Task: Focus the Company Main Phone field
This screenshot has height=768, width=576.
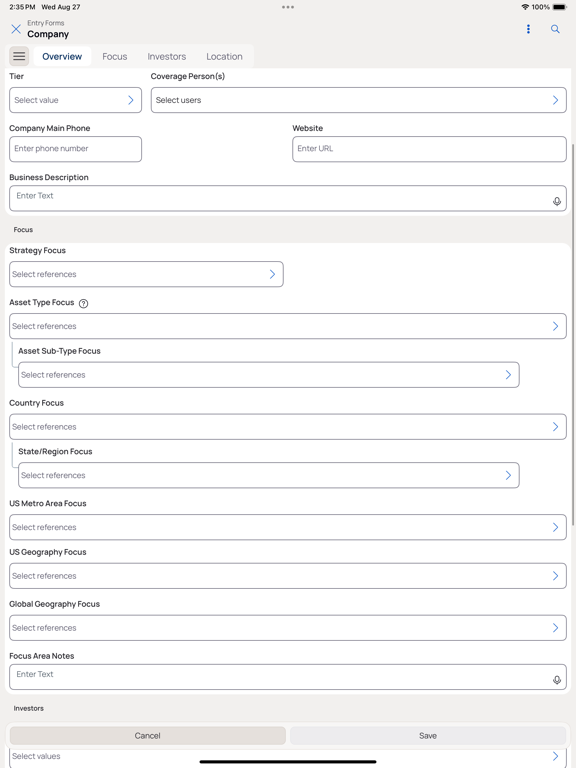Action: pos(75,149)
